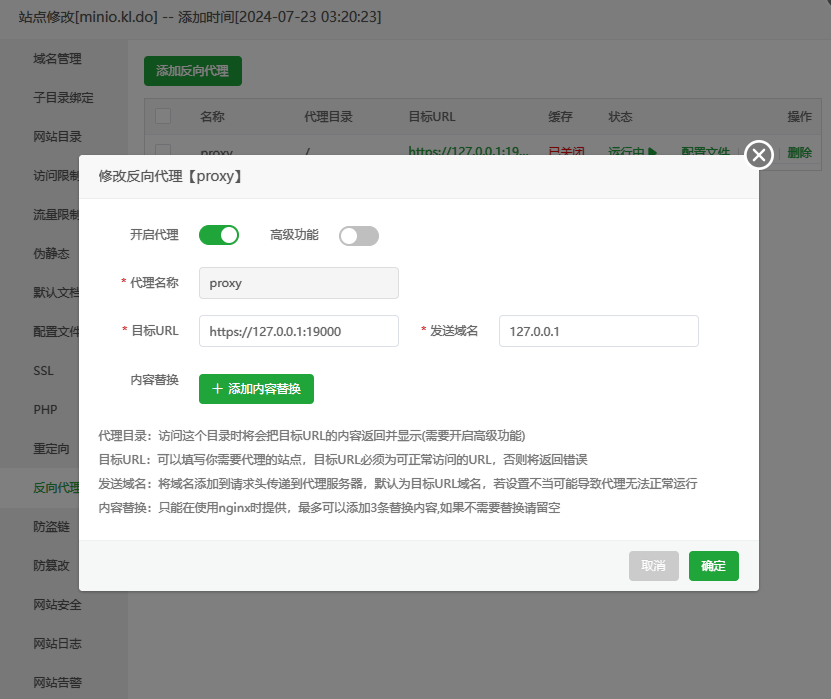Click the 确定 confirm button

tap(713, 565)
